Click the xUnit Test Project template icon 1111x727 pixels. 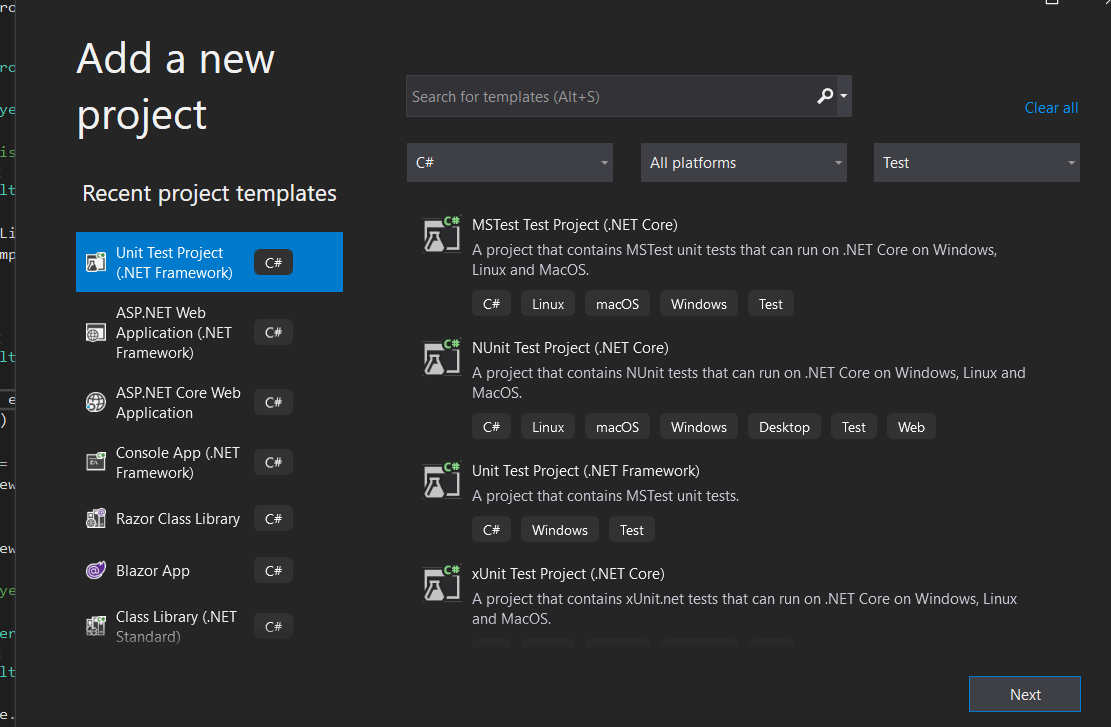(x=440, y=583)
